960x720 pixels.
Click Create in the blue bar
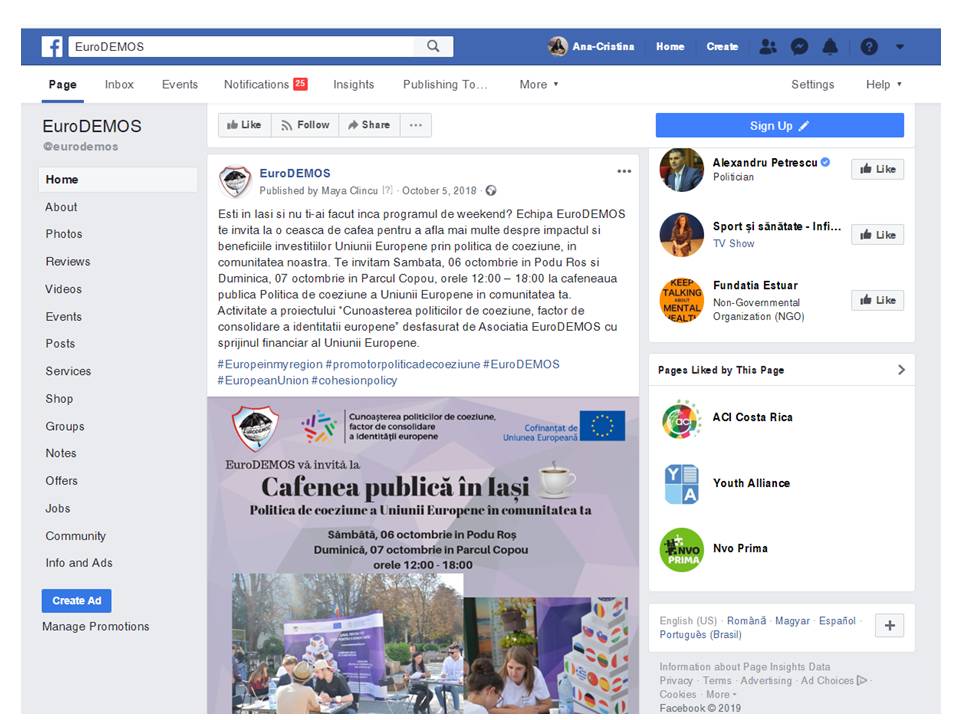coord(722,47)
